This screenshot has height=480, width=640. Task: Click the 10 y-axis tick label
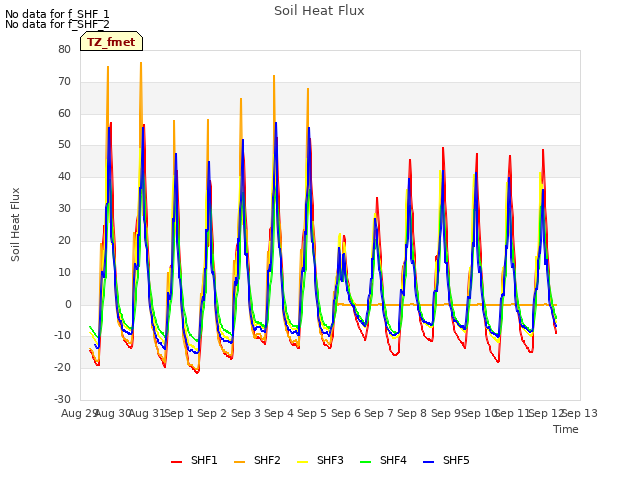64,272
